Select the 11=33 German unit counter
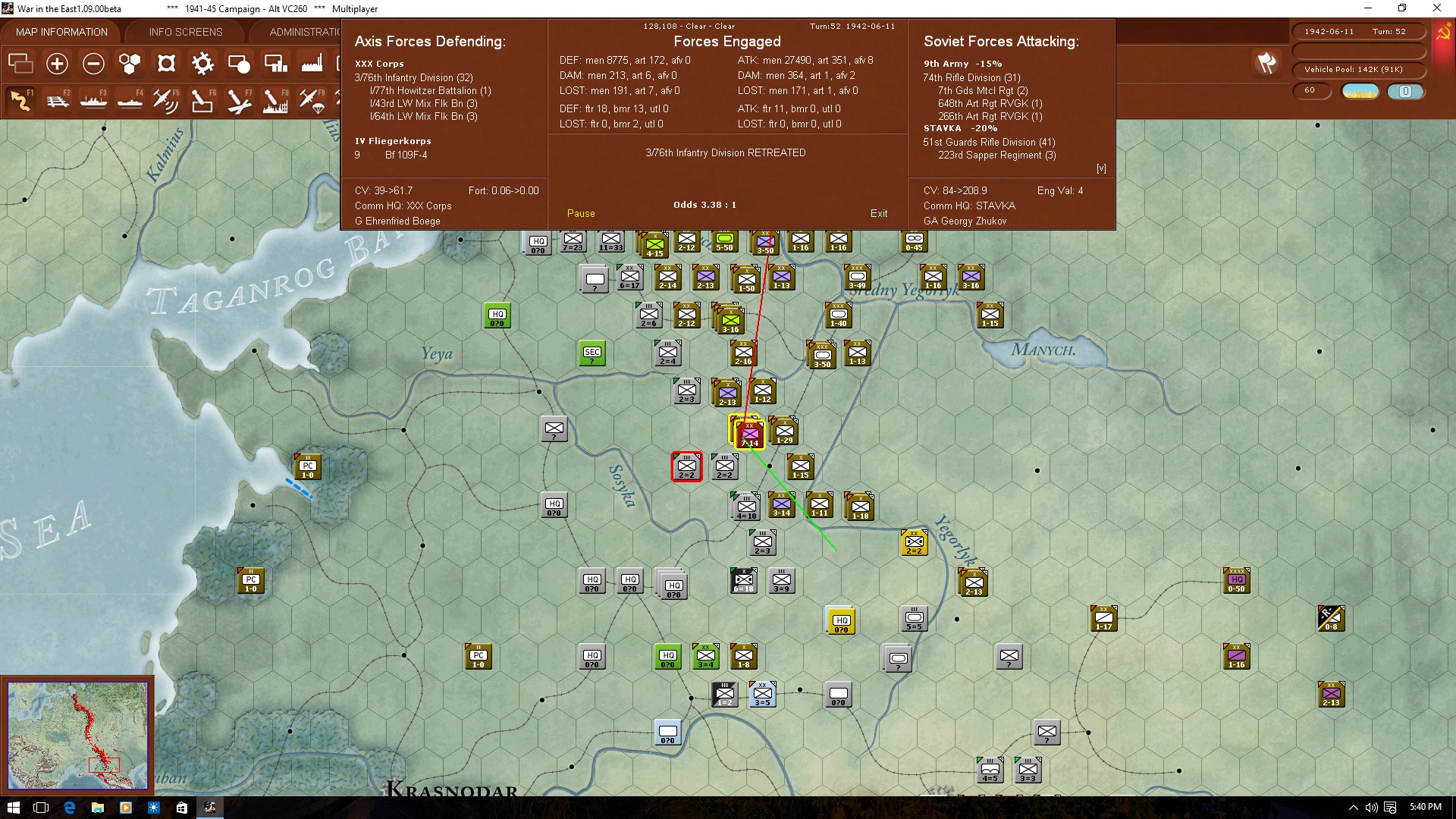Screen dimensions: 1456x819 (x=611, y=241)
